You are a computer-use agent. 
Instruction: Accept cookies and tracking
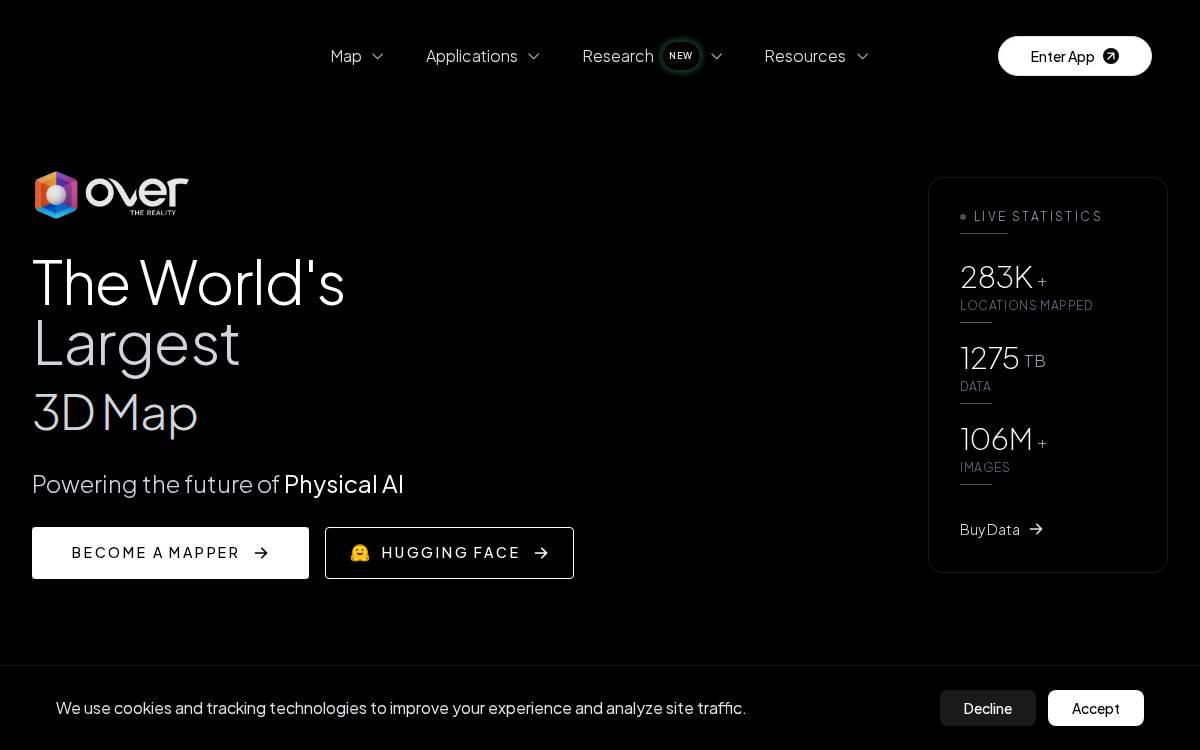[1096, 708]
